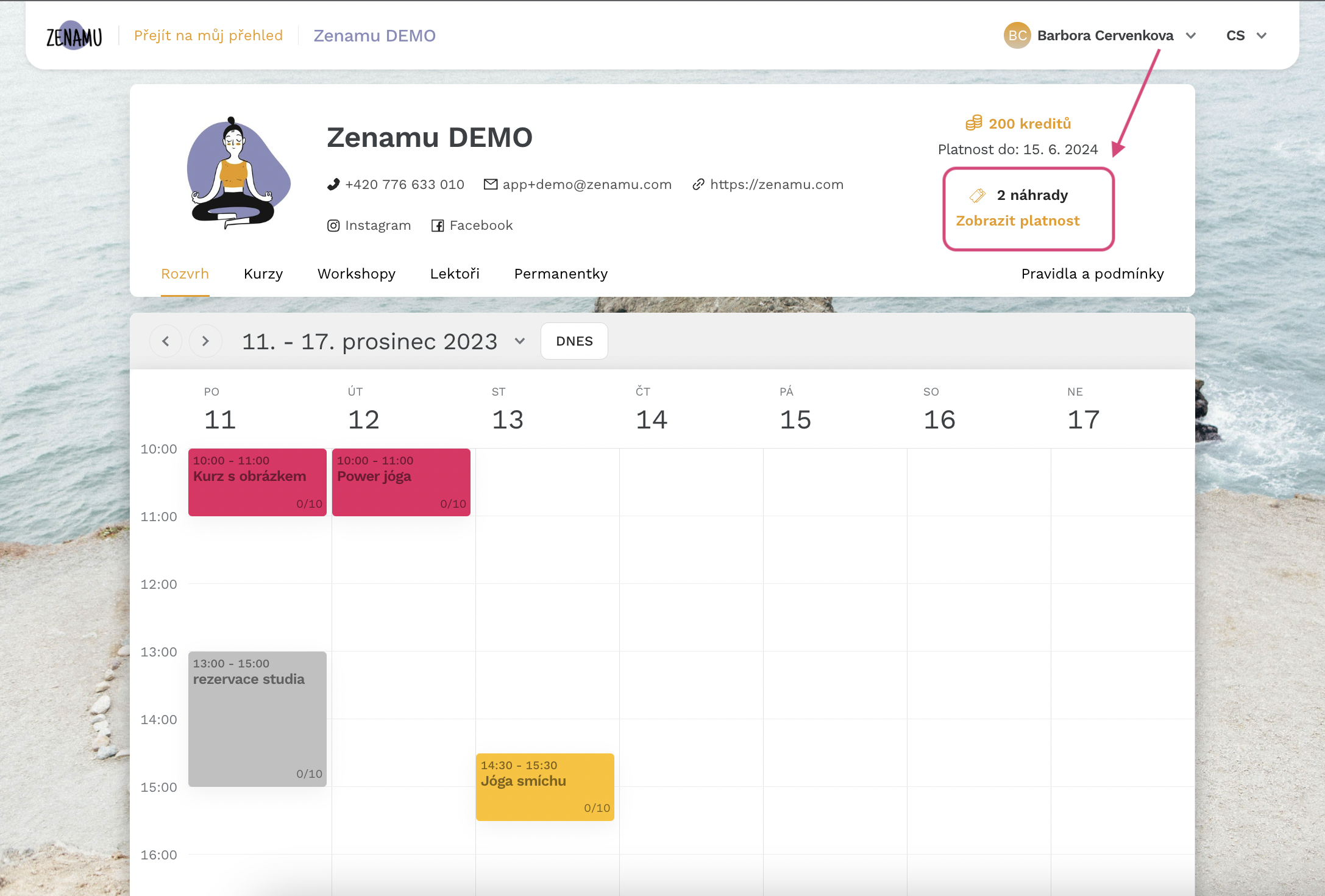Switch to the Rozvrh tab
1325x896 pixels.
[x=185, y=274]
